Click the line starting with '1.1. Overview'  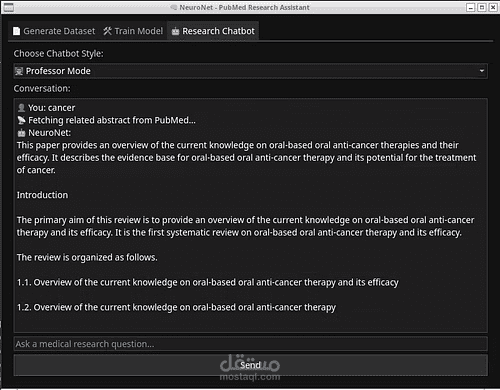click(x=208, y=282)
